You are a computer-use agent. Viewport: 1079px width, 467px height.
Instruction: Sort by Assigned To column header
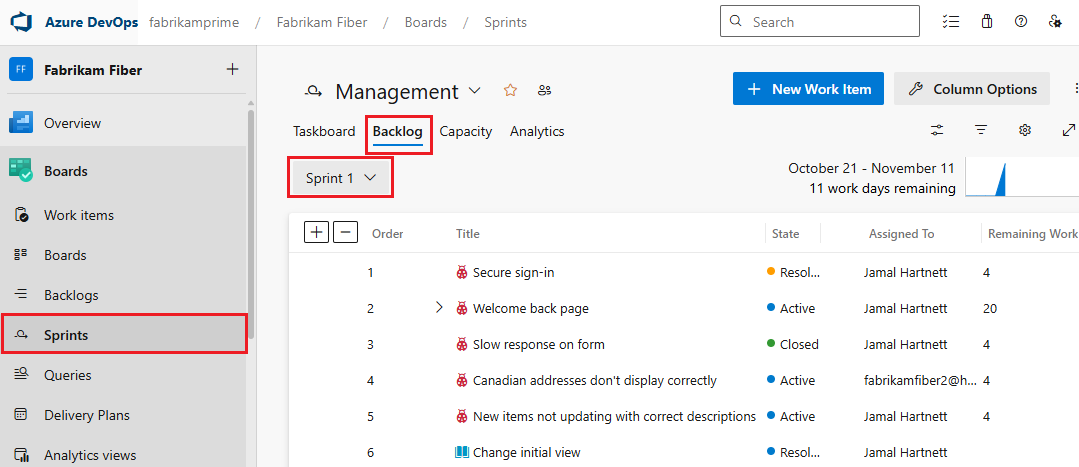pyautogui.click(x=901, y=234)
